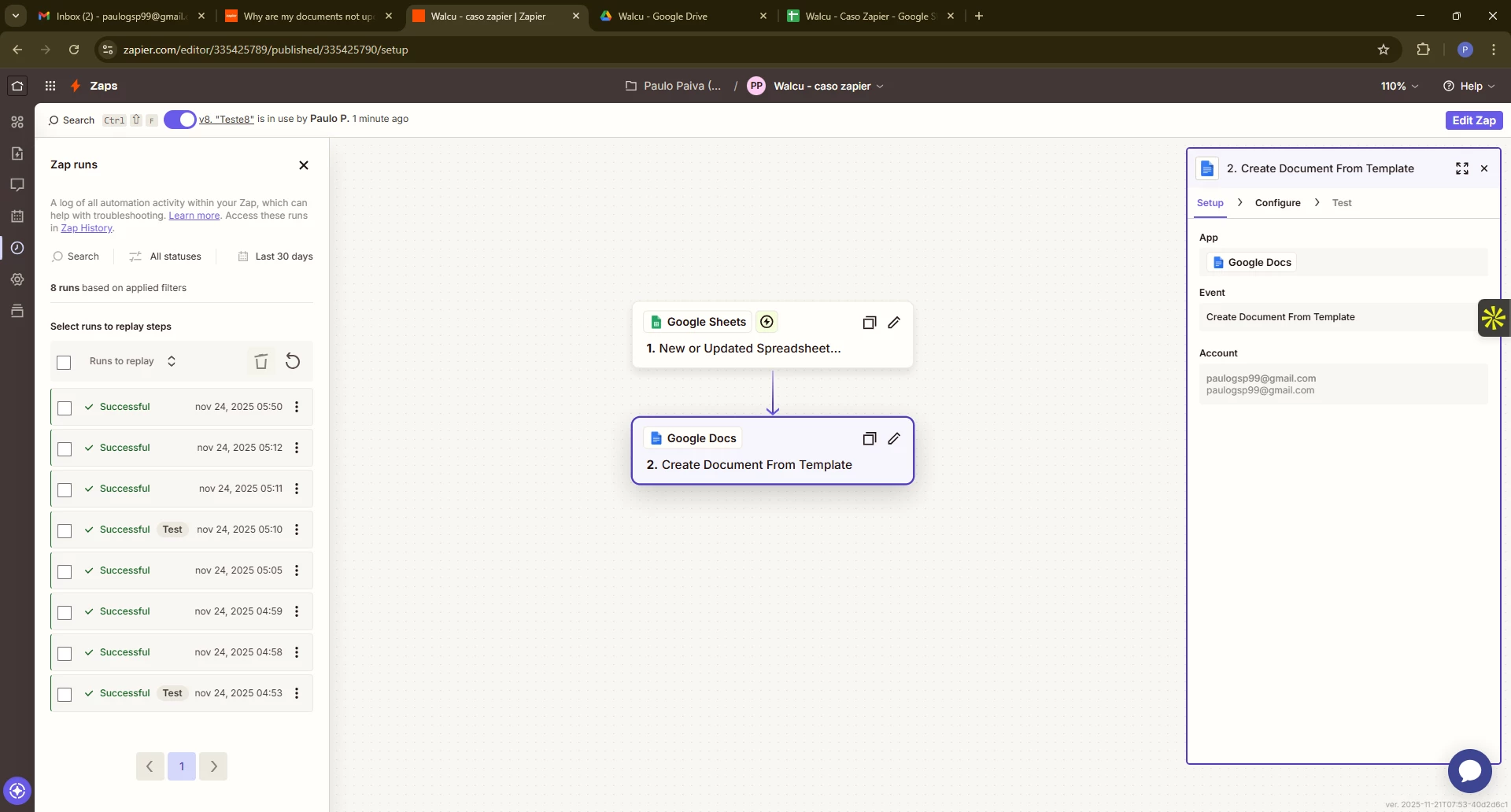Screen dimensions: 1511x812
Task: Click the replay runs circular arrow icon
Action: [x=293, y=361]
